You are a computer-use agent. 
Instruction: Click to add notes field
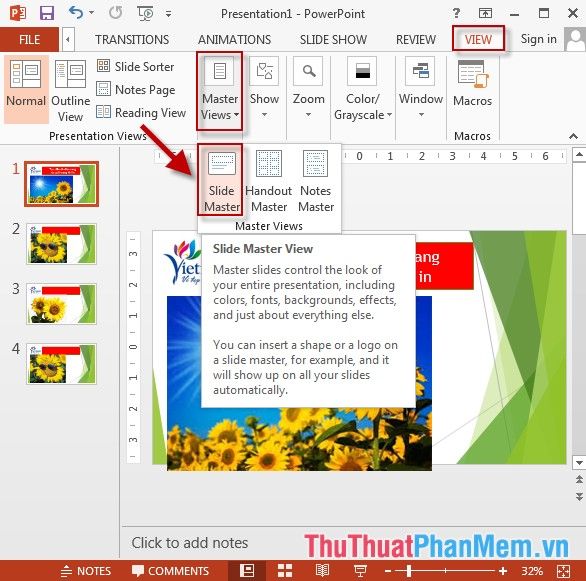click(189, 543)
